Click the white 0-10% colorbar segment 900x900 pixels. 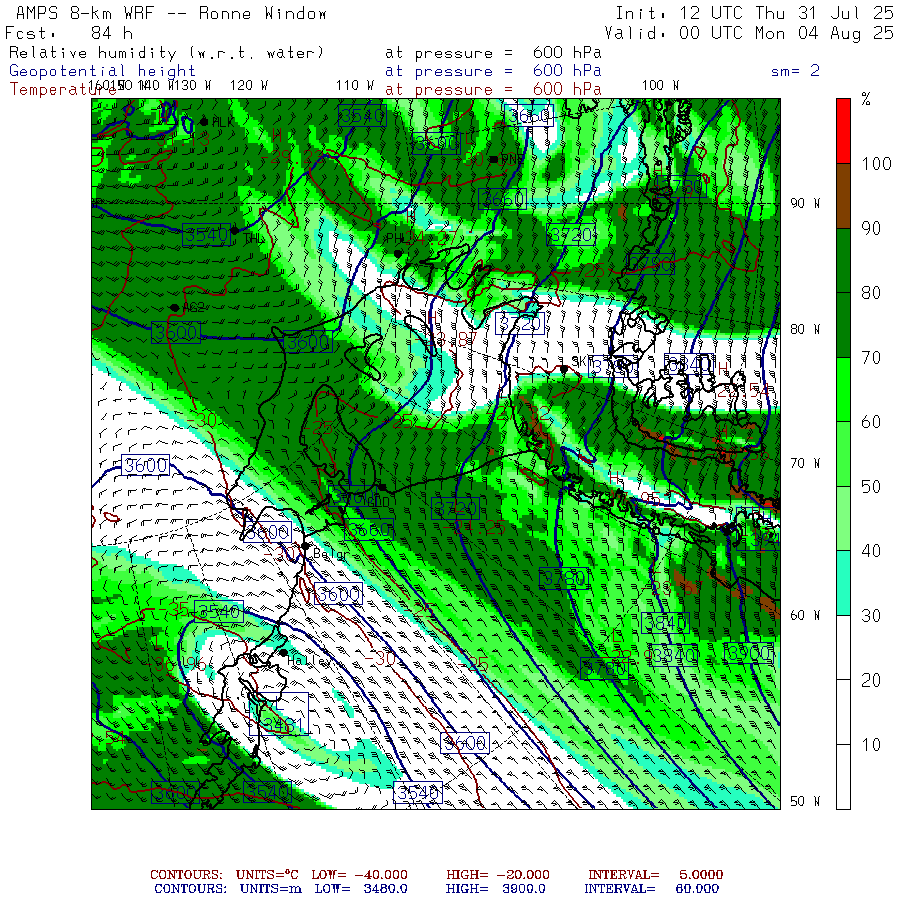pos(843,777)
